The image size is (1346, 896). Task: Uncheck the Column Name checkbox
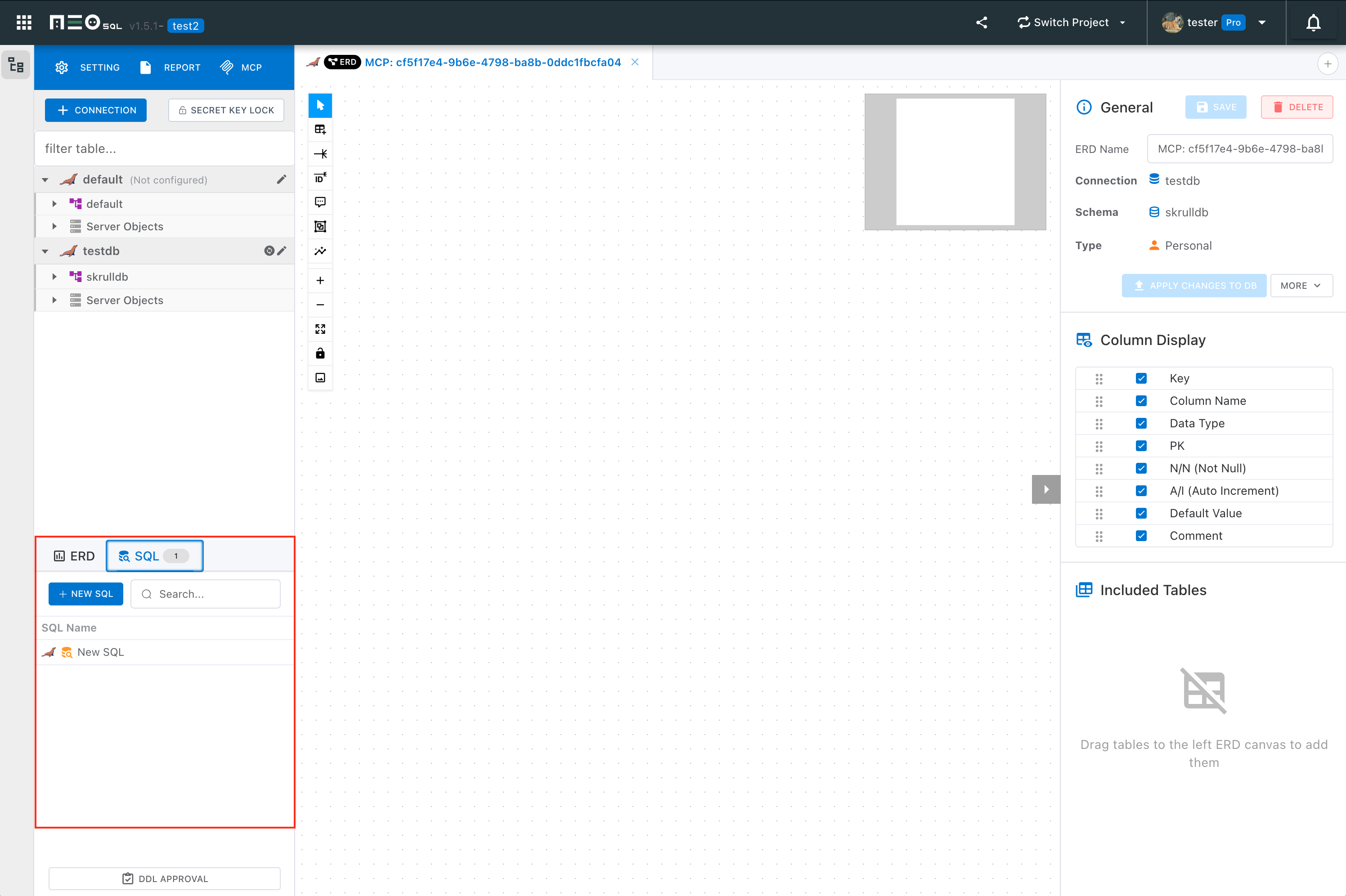point(1141,401)
